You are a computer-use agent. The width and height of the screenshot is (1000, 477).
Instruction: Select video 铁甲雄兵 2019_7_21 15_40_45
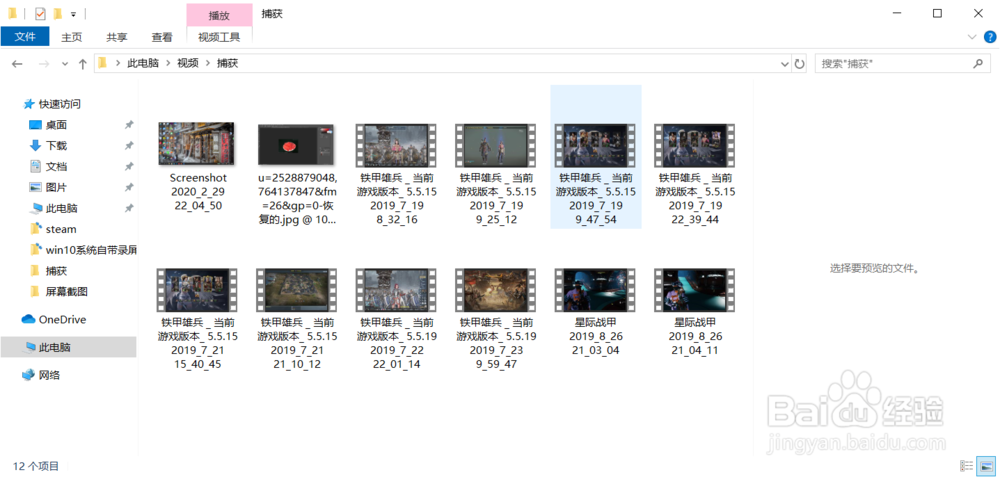(198, 290)
